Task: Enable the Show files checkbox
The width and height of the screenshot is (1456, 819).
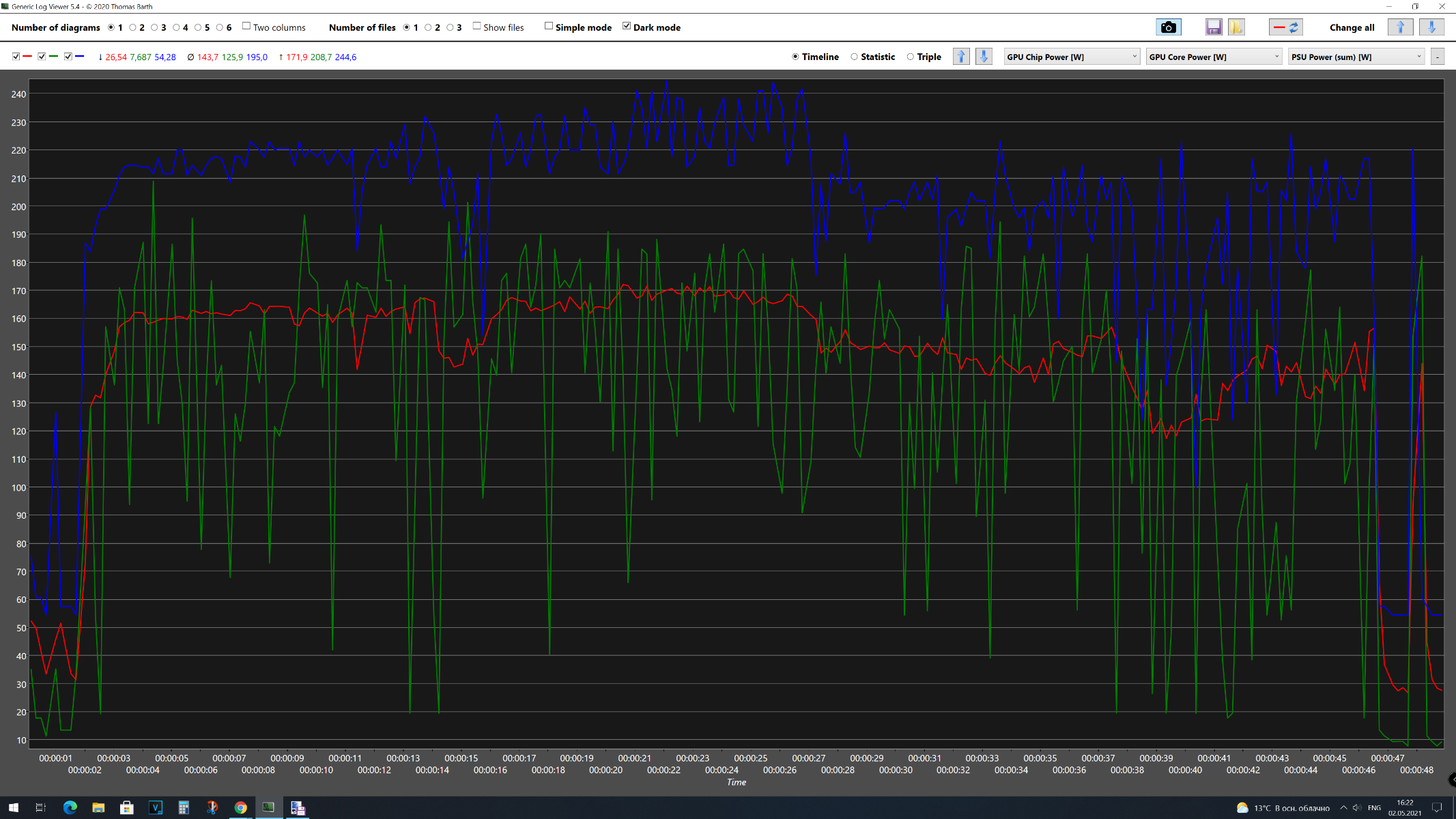Action: pyautogui.click(x=477, y=27)
